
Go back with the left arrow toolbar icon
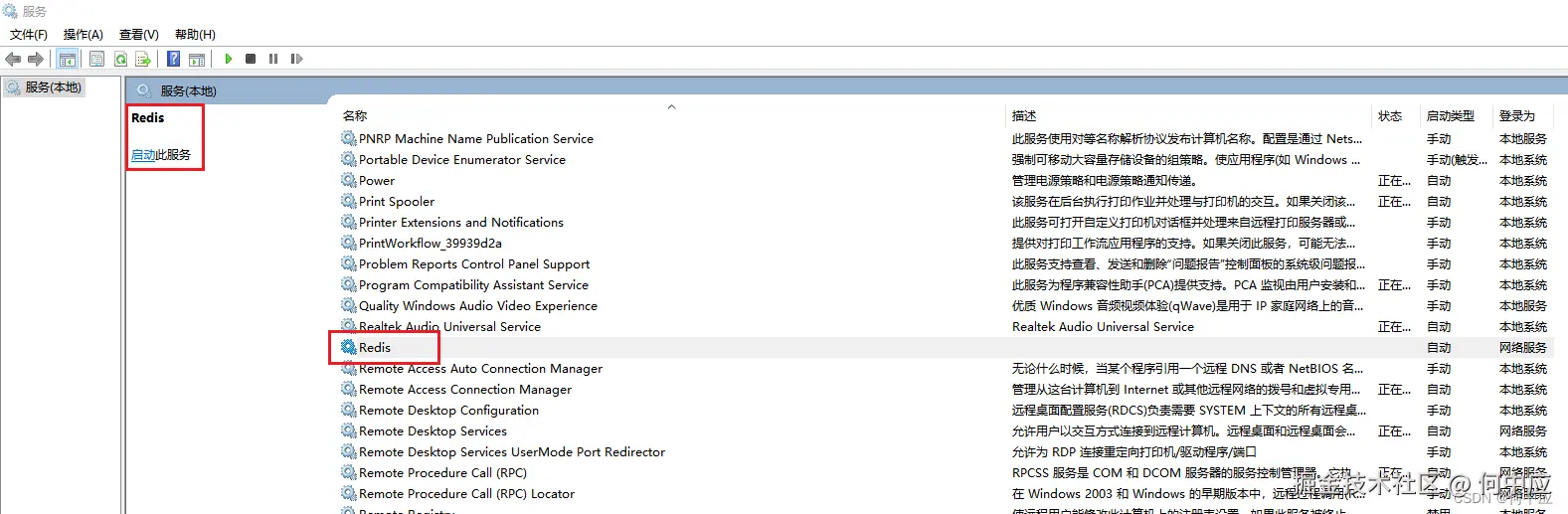13,59
